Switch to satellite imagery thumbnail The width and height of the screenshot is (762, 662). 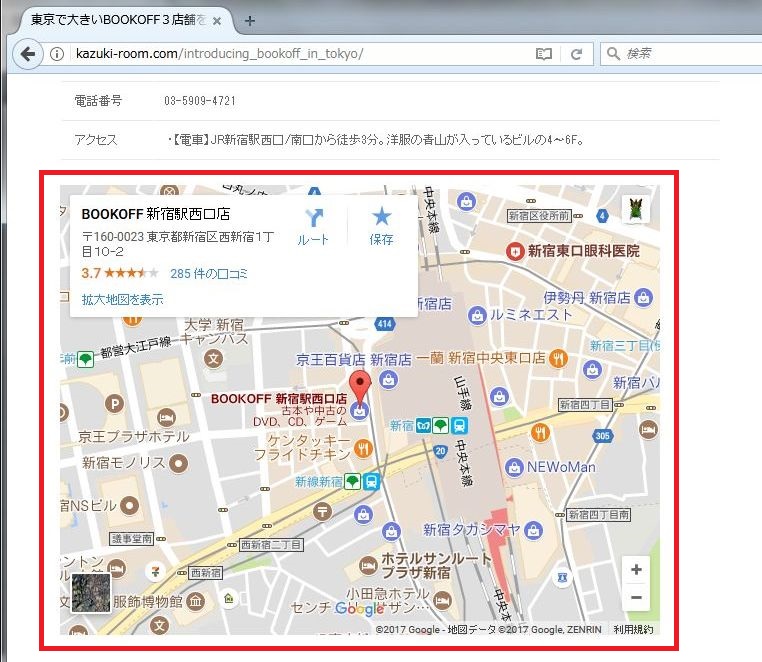[91, 592]
